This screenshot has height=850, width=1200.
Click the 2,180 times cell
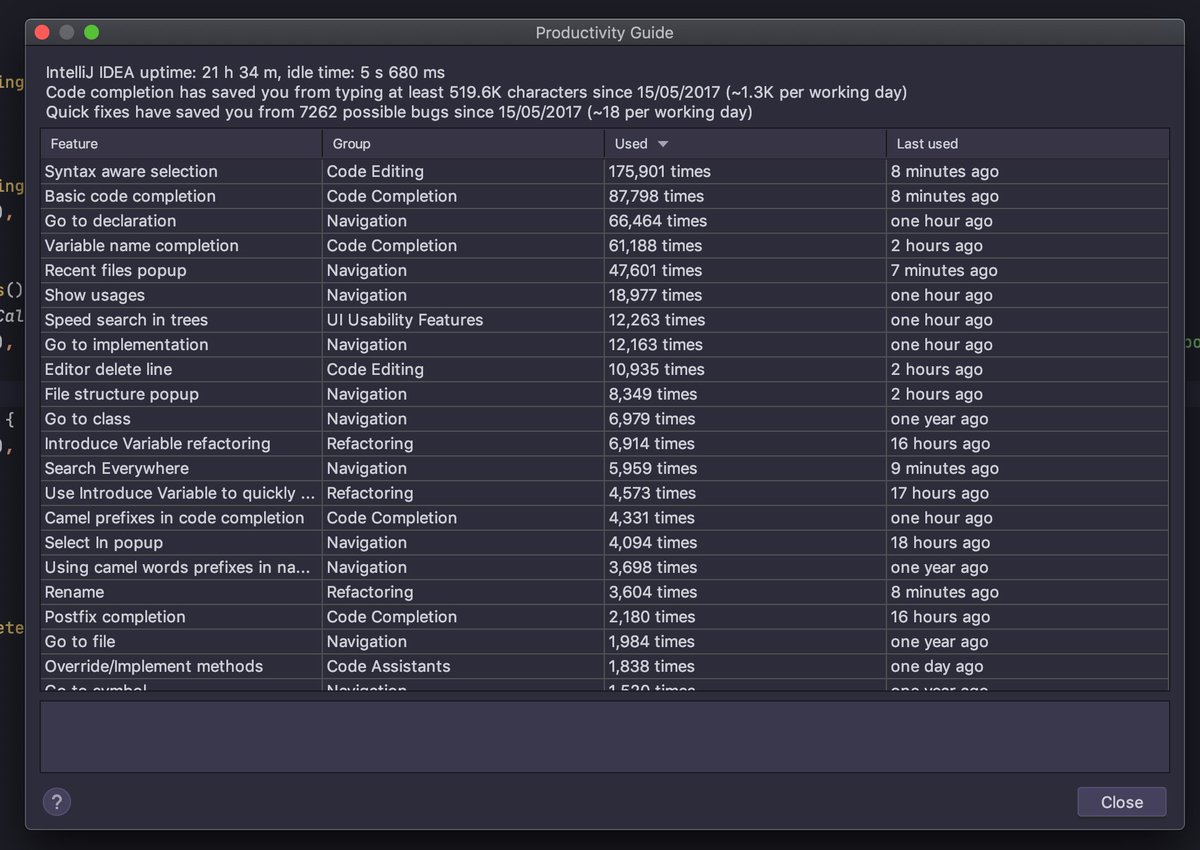pos(745,617)
